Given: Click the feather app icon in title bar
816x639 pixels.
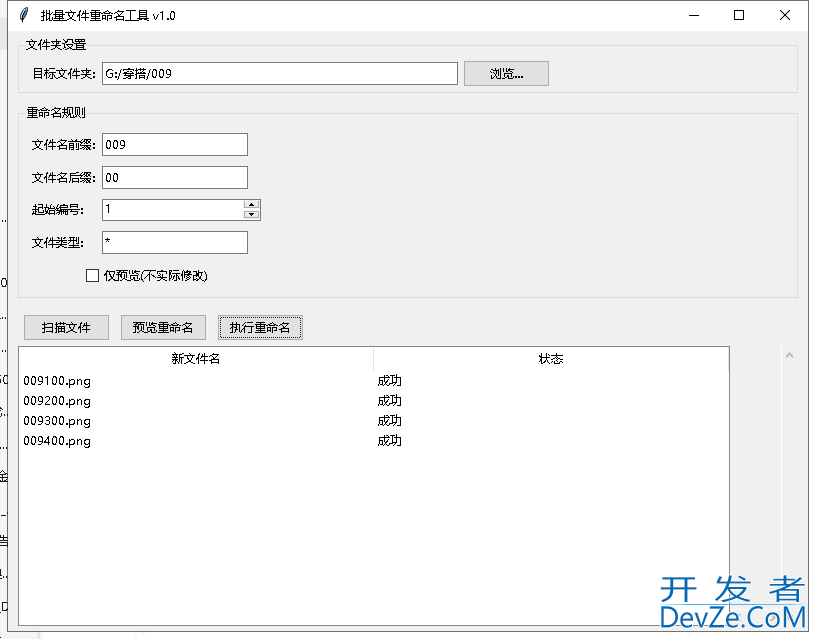Looking at the screenshot, I should click(24, 15).
